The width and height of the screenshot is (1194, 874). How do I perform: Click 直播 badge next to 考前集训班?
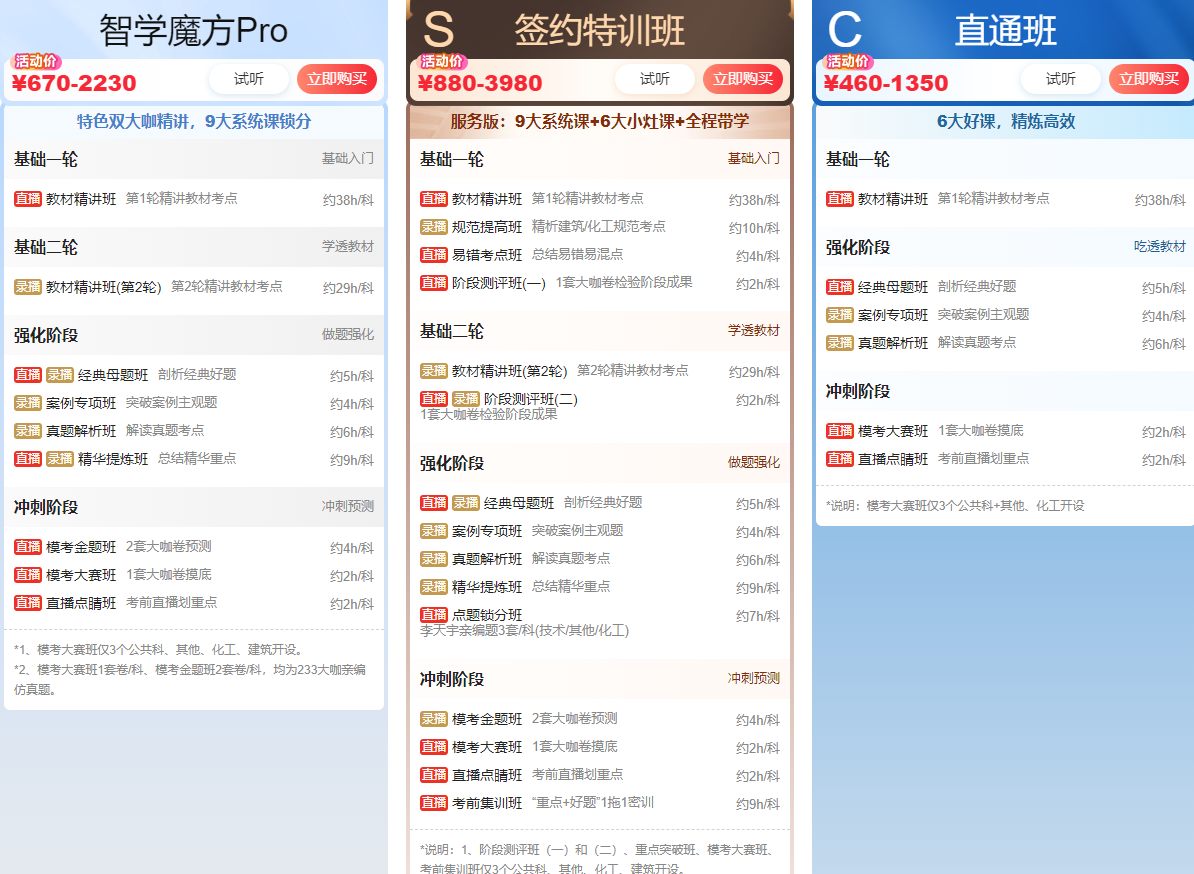434,803
